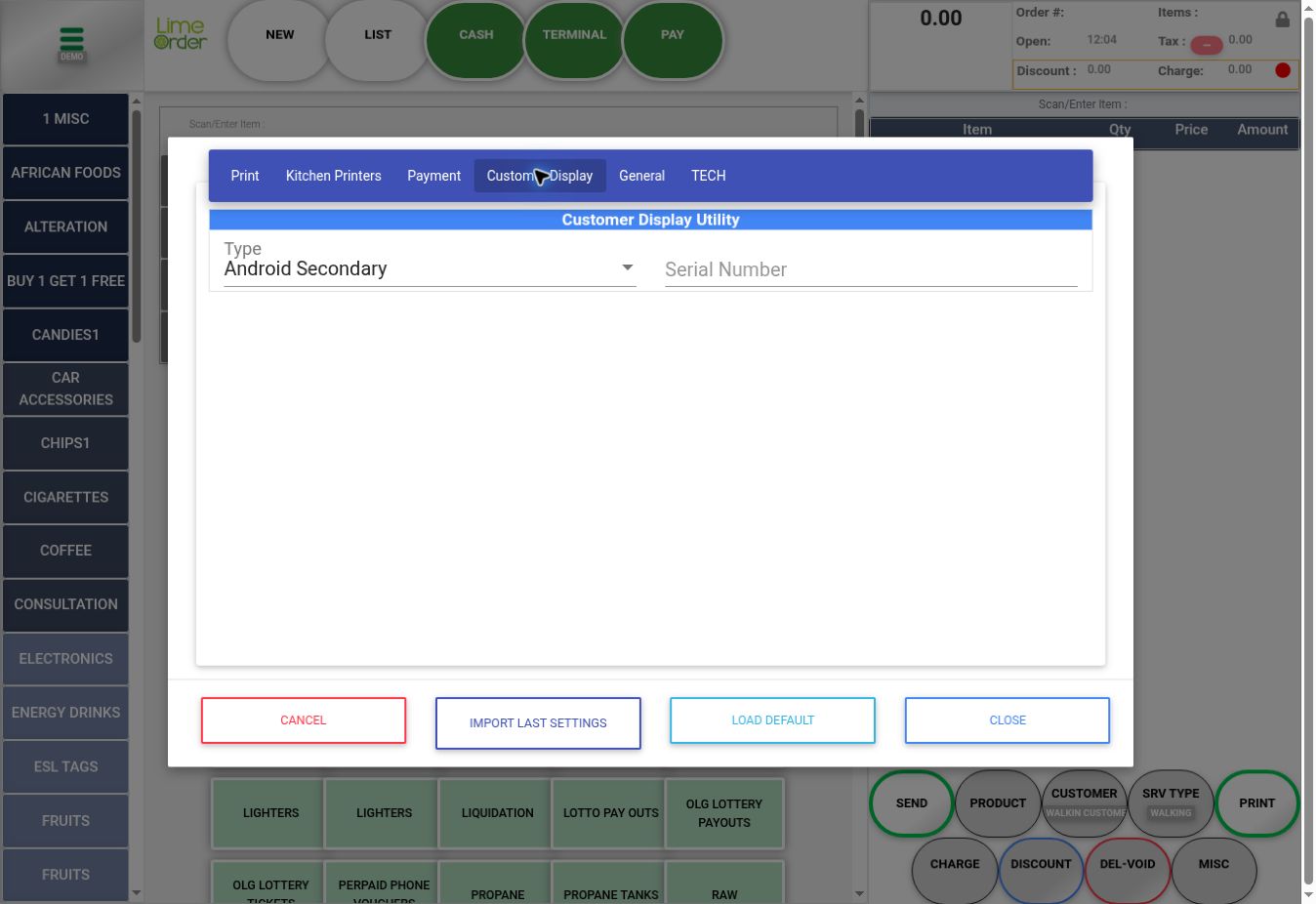
Task: Click the CLOSE button in dialog
Action: pos(1008,720)
